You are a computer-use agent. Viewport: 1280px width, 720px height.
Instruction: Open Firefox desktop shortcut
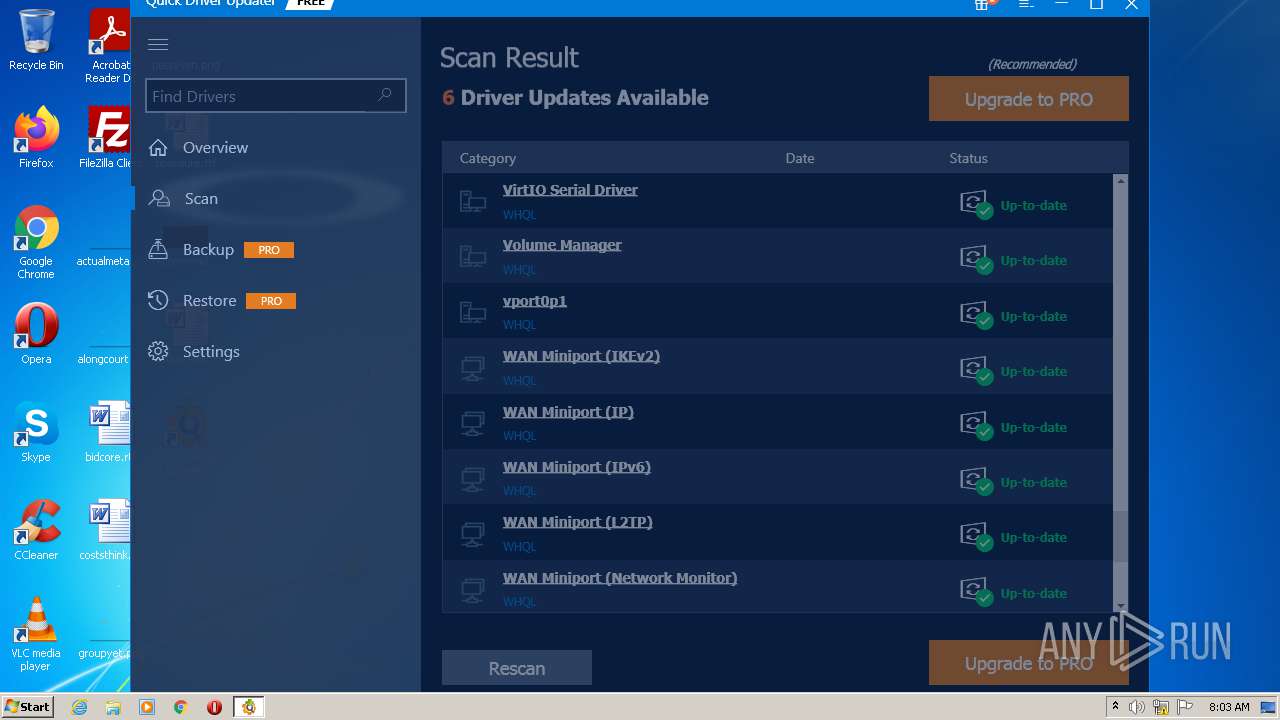[x=36, y=137]
